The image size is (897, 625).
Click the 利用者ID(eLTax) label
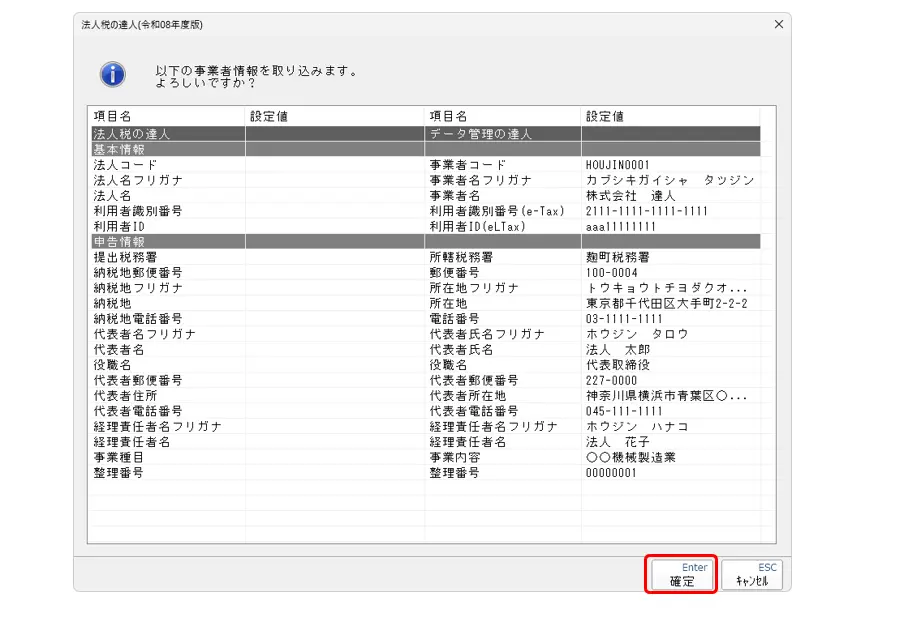click(x=478, y=226)
